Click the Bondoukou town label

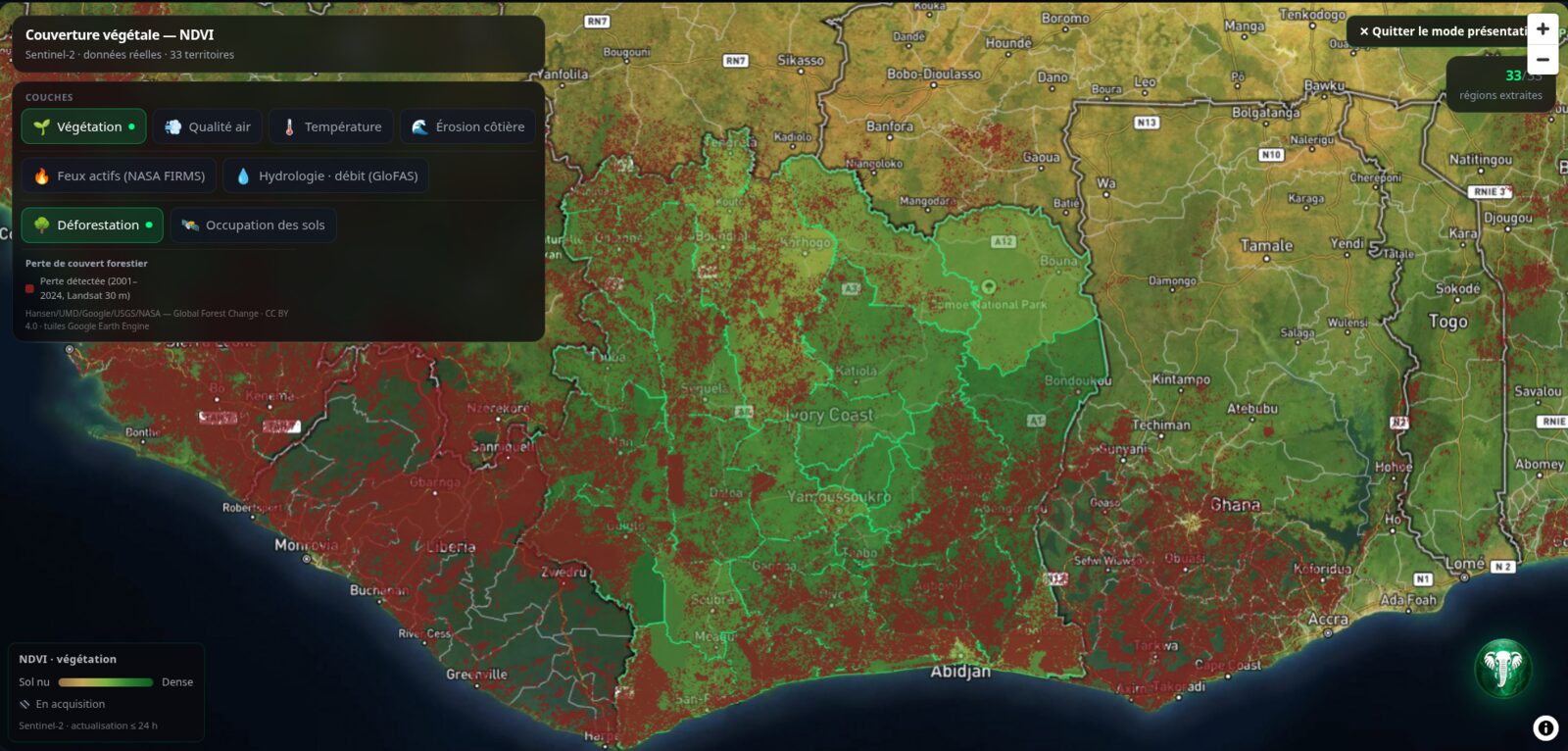(1078, 380)
